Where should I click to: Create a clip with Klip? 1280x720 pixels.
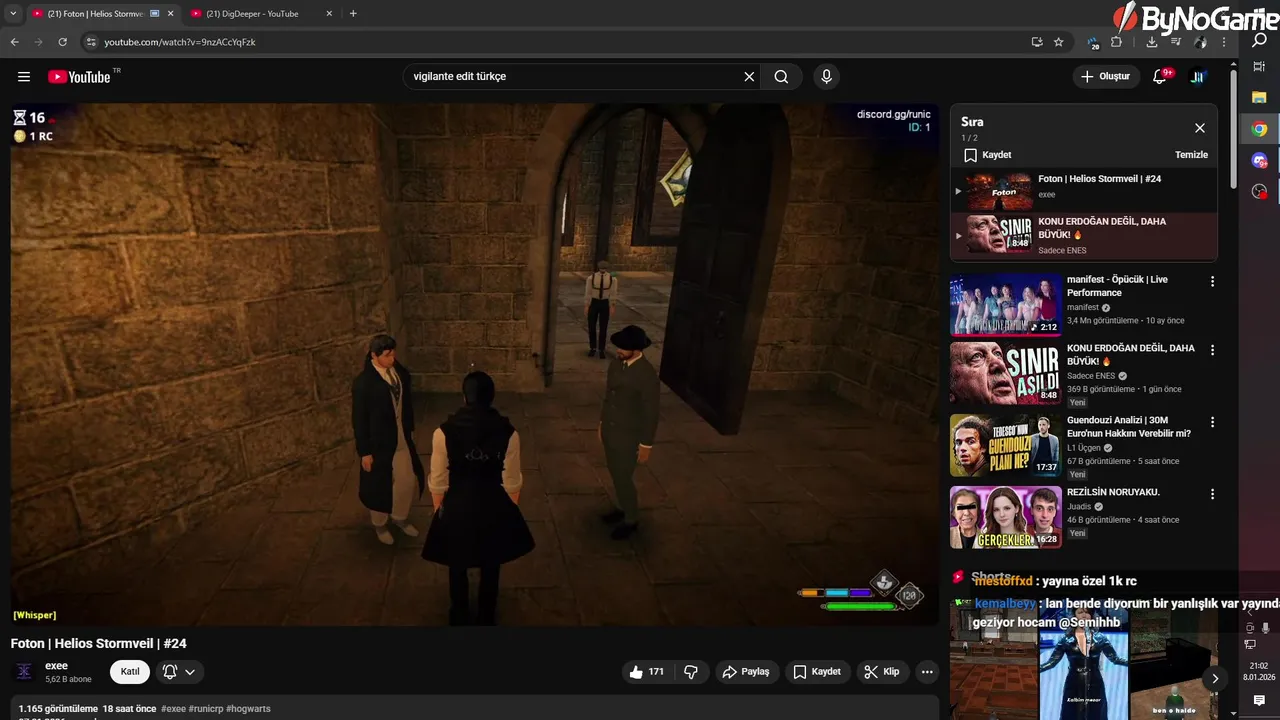[882, 672]
